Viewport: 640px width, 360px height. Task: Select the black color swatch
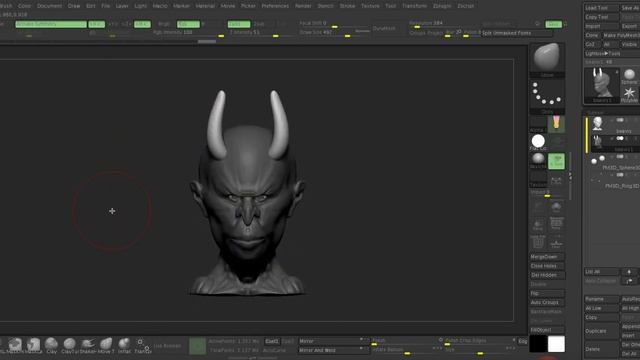538,344
